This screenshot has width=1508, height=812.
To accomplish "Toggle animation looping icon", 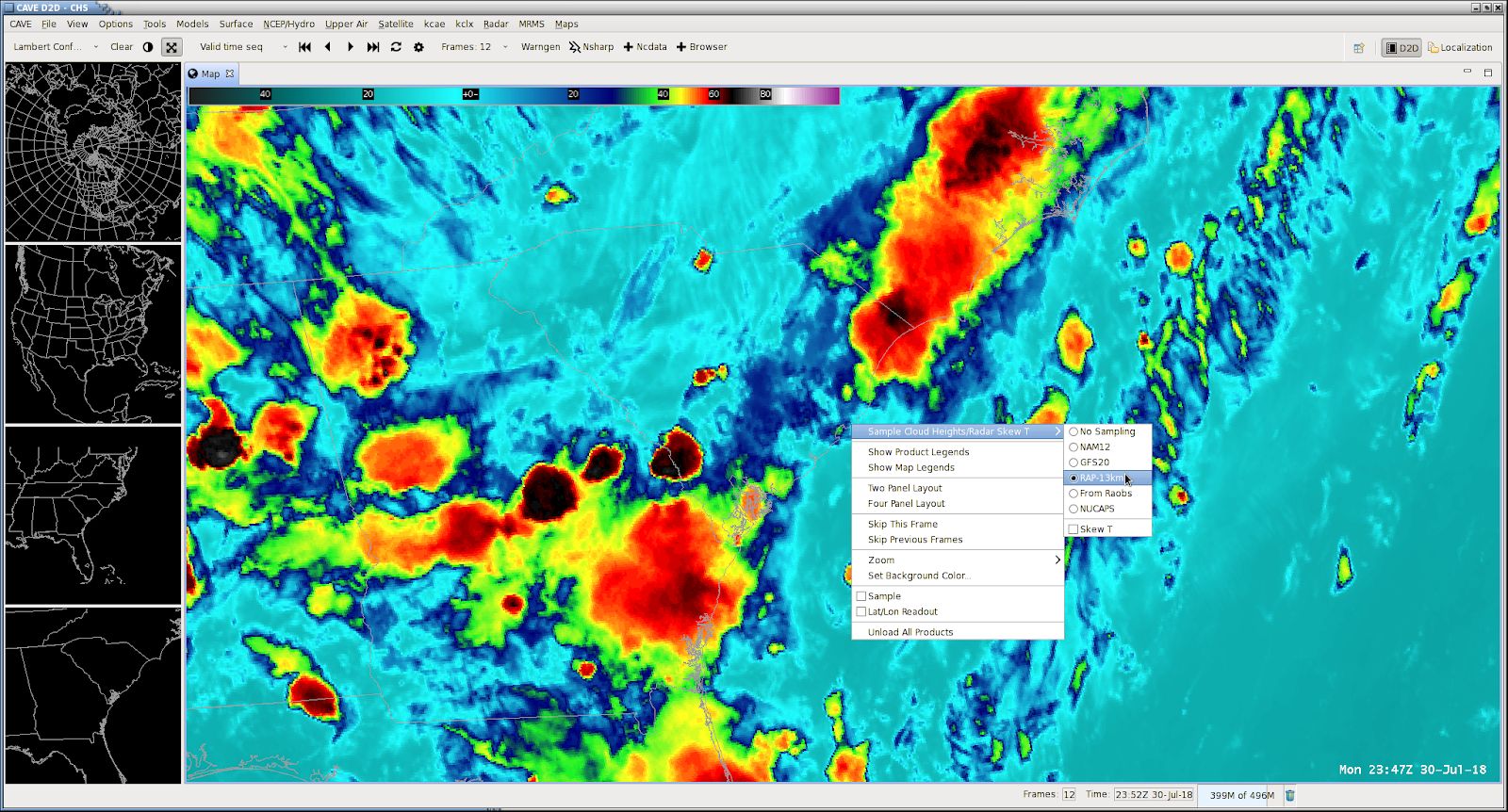I will tap(396, 47).
